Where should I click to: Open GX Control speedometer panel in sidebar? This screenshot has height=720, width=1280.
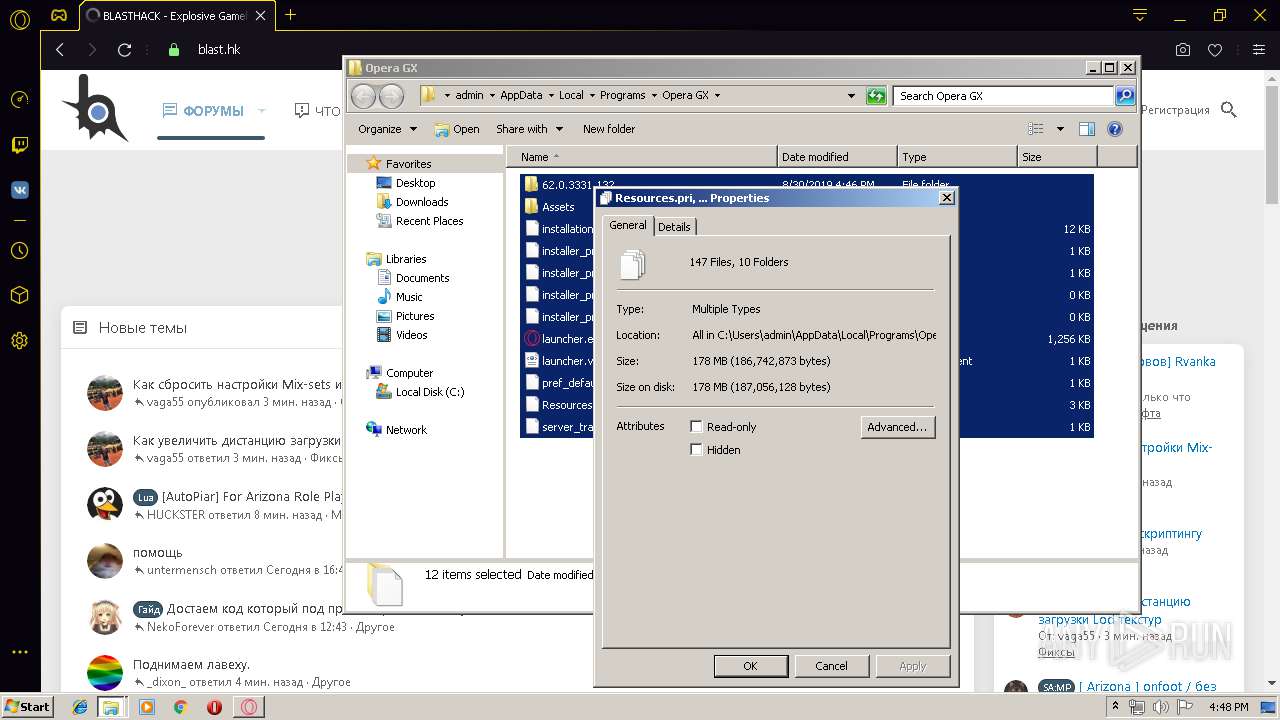tap(19, 99)
